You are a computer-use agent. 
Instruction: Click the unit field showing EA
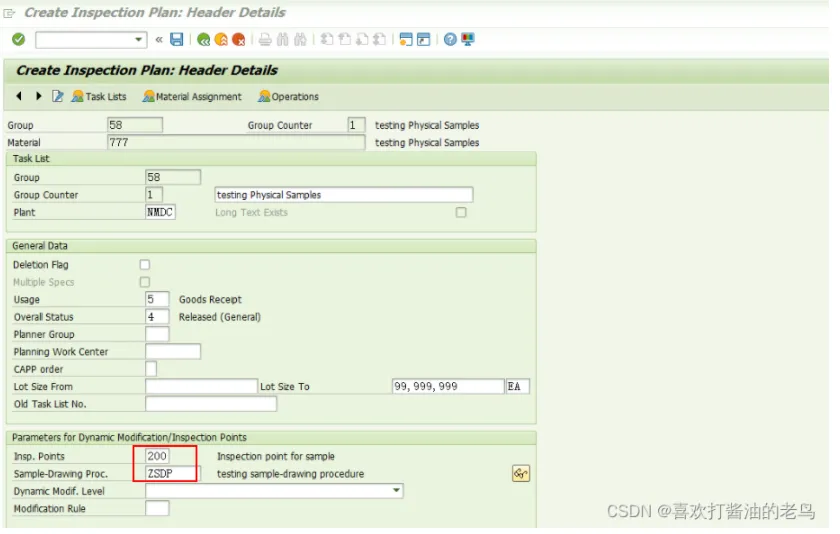518,387
